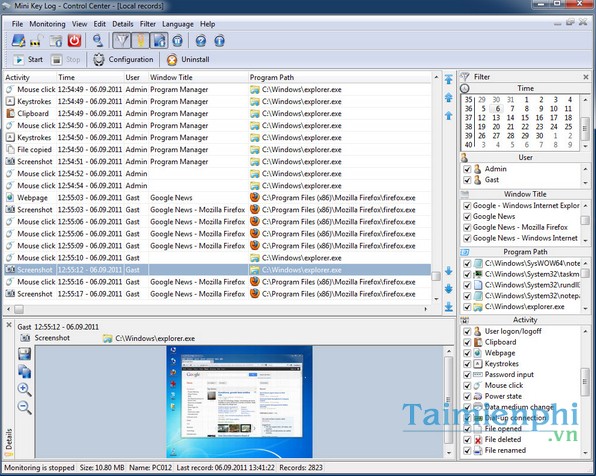Collapse the Activity filter section header
Viewport: 596px width, 476px height.
[x=525, y=320]
